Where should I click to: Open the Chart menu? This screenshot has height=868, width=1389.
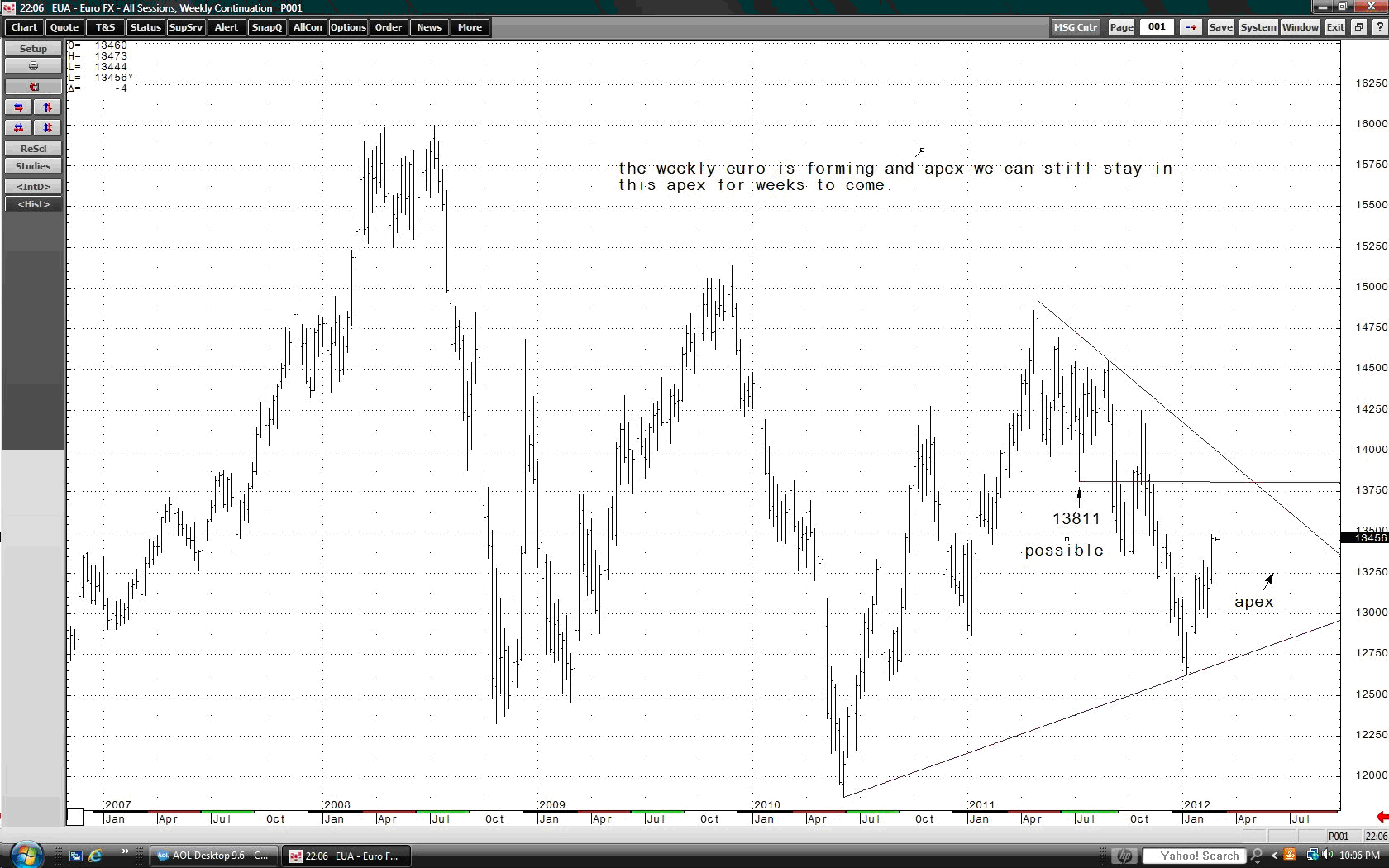pos(24,27)
